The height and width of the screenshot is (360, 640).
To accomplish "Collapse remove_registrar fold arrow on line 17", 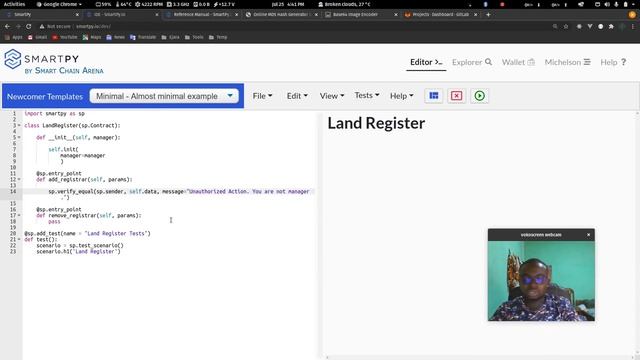I will pos(19,216).
